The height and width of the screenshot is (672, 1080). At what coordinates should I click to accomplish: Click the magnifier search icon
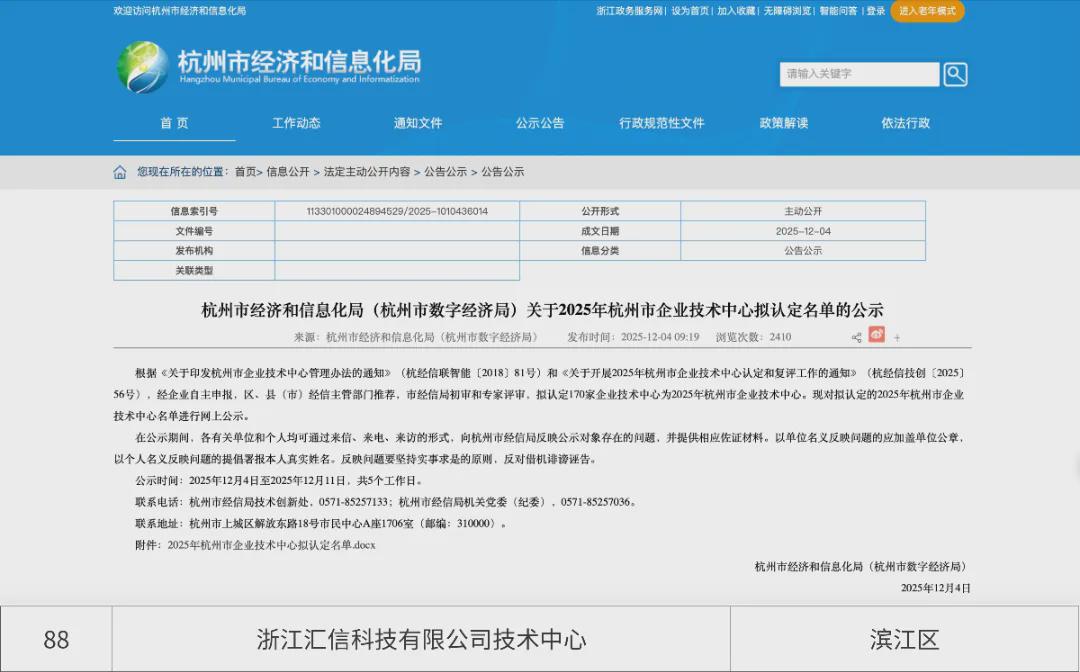[955, 74]
